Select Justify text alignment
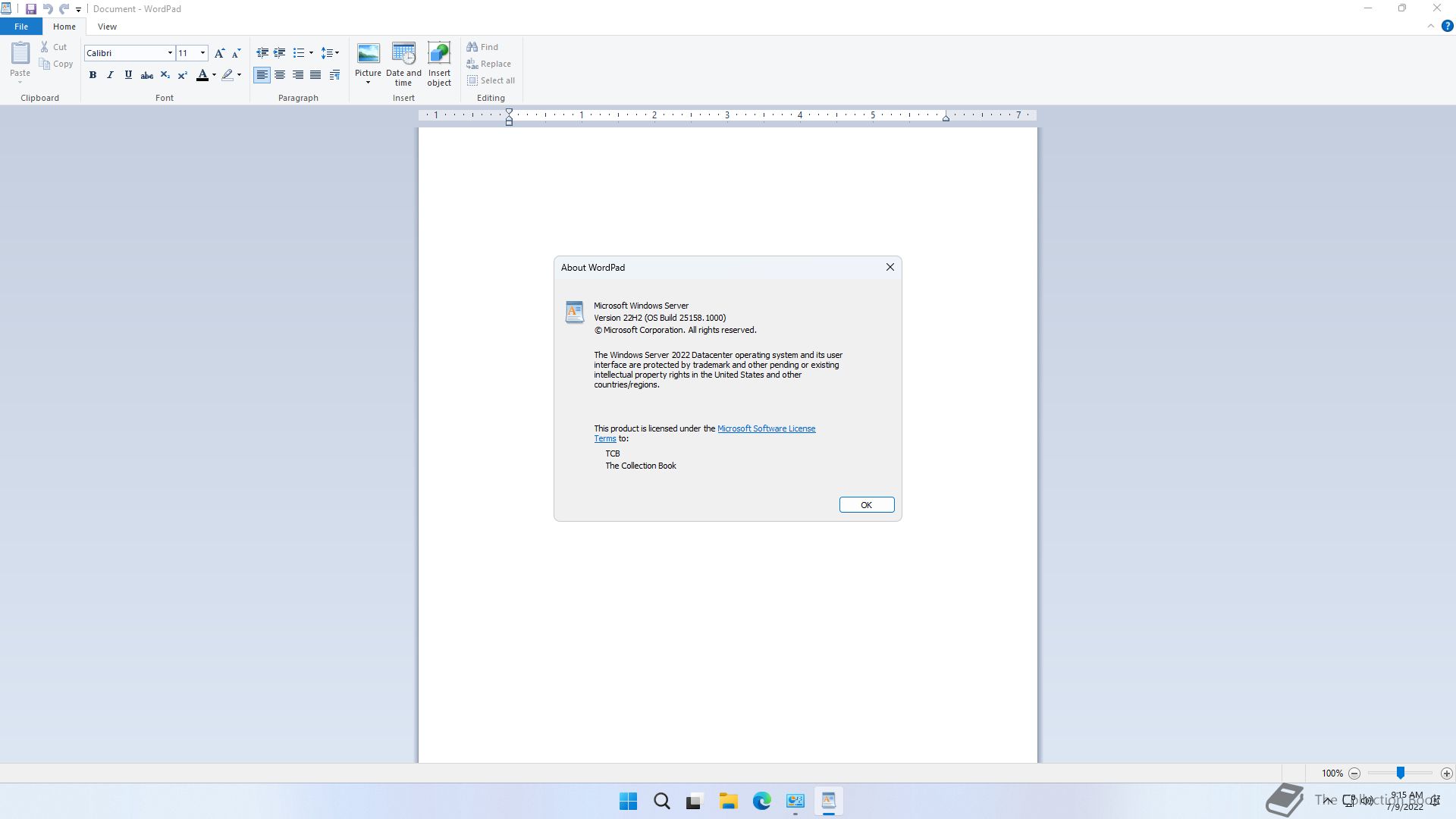The height and width of the screenshot is (819, 1456). pyautogui.click(x=315, y=75)
